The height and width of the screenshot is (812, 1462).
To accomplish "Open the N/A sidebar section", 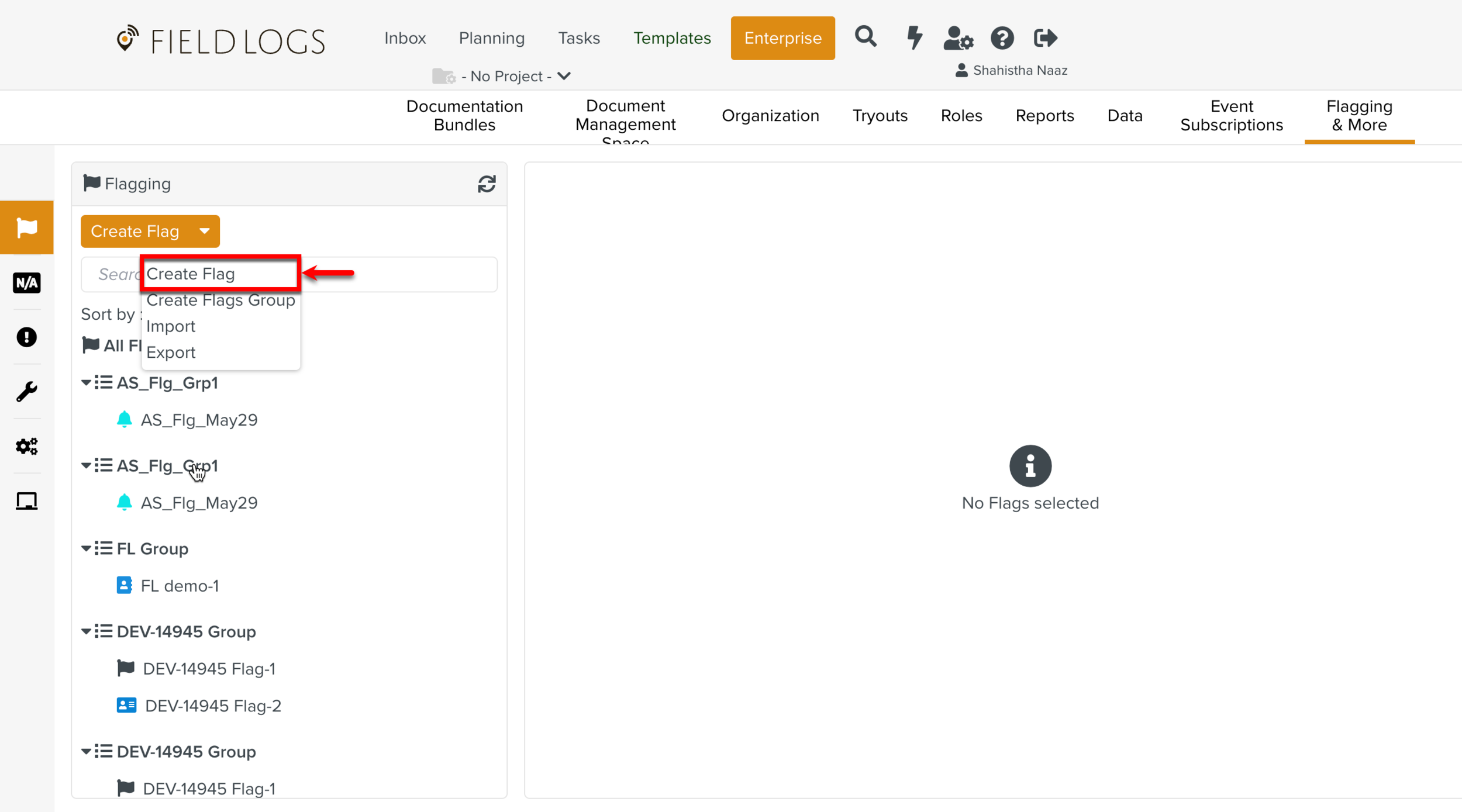I will (26, 283).
